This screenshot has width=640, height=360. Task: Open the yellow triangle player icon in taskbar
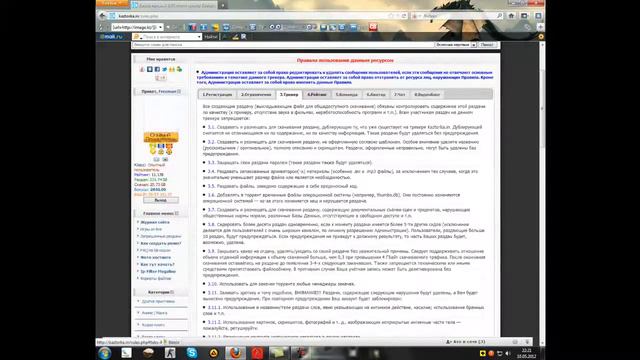(x=213, y=353)
